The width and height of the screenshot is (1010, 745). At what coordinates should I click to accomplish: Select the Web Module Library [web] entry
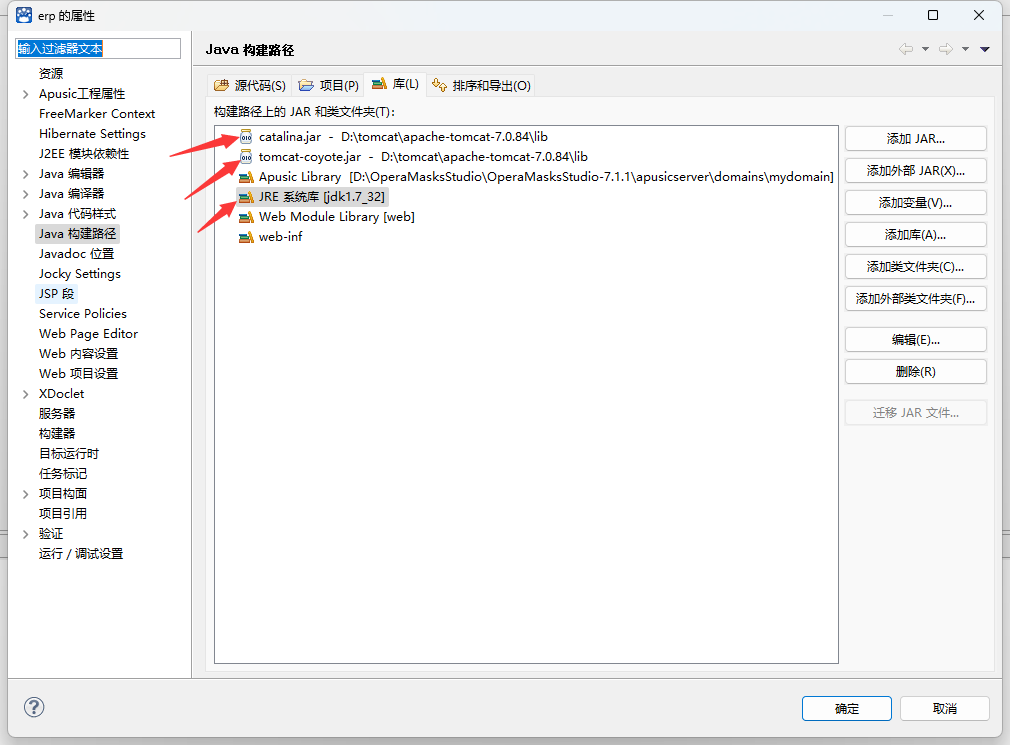336,217
